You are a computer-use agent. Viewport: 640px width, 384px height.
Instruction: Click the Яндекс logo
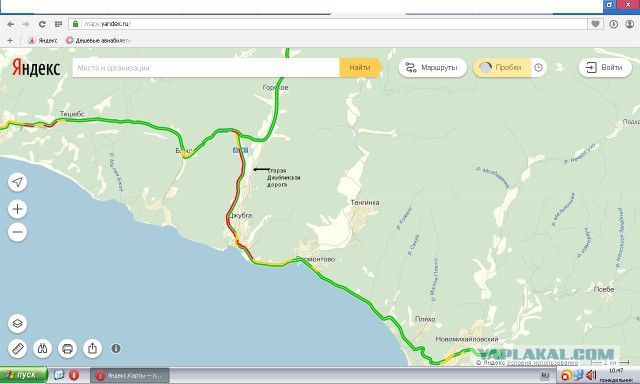pos(36,68)
